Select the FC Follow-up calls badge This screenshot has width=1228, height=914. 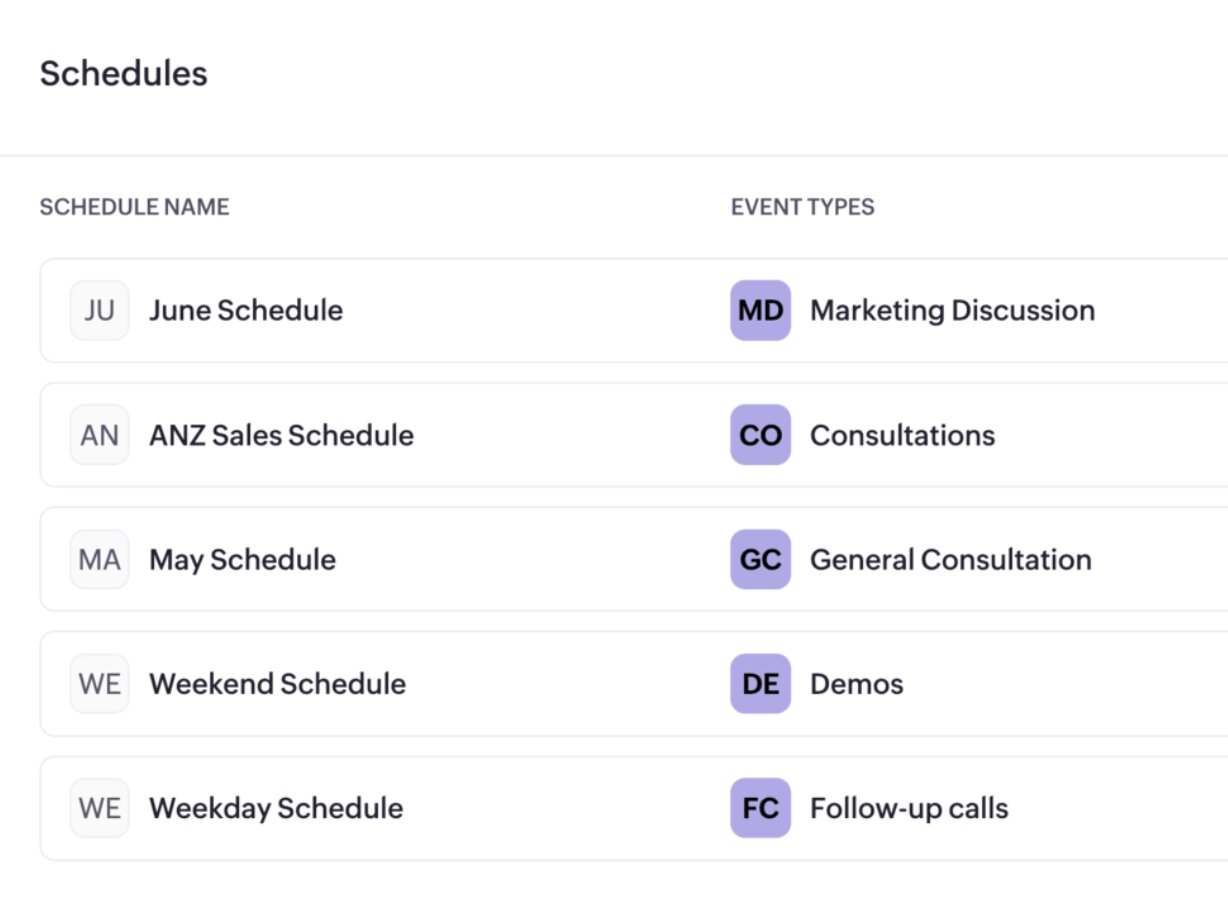[760, 808]
